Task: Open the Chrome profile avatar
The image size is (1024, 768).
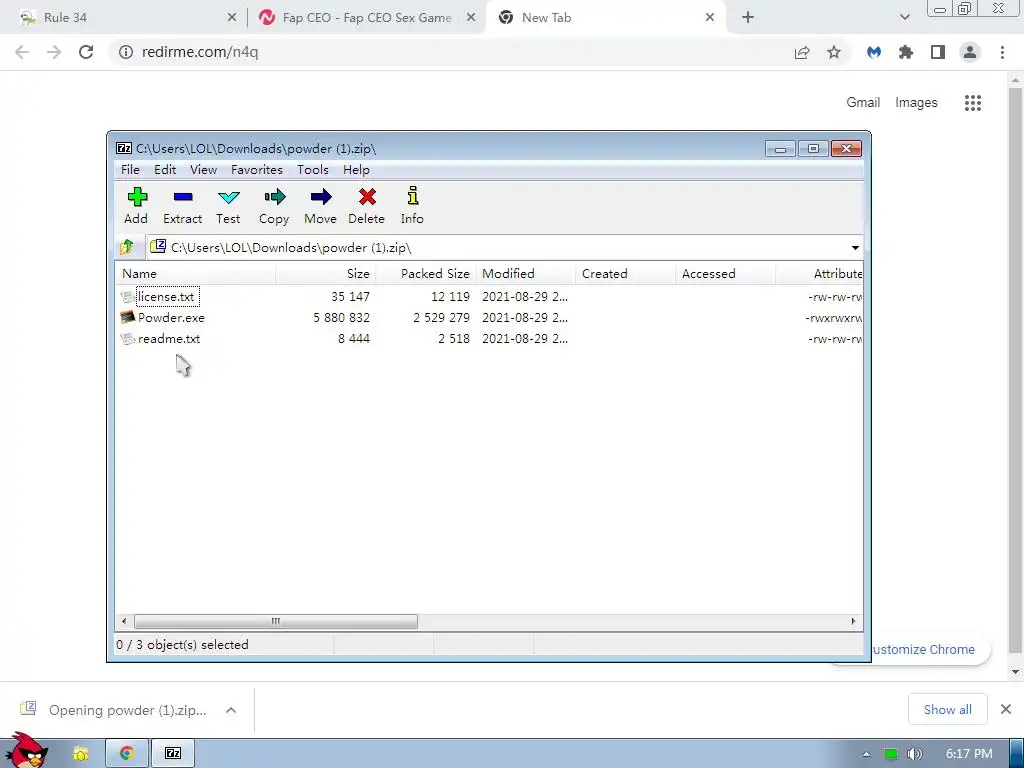Action: [x=970, y=52]
